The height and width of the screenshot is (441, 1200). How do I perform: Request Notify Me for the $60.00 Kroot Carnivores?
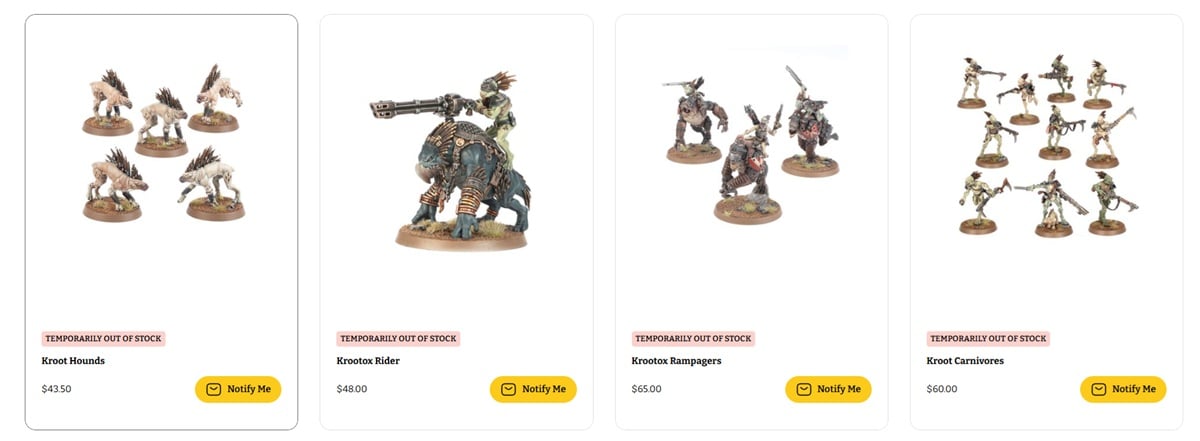[1123, 389]
